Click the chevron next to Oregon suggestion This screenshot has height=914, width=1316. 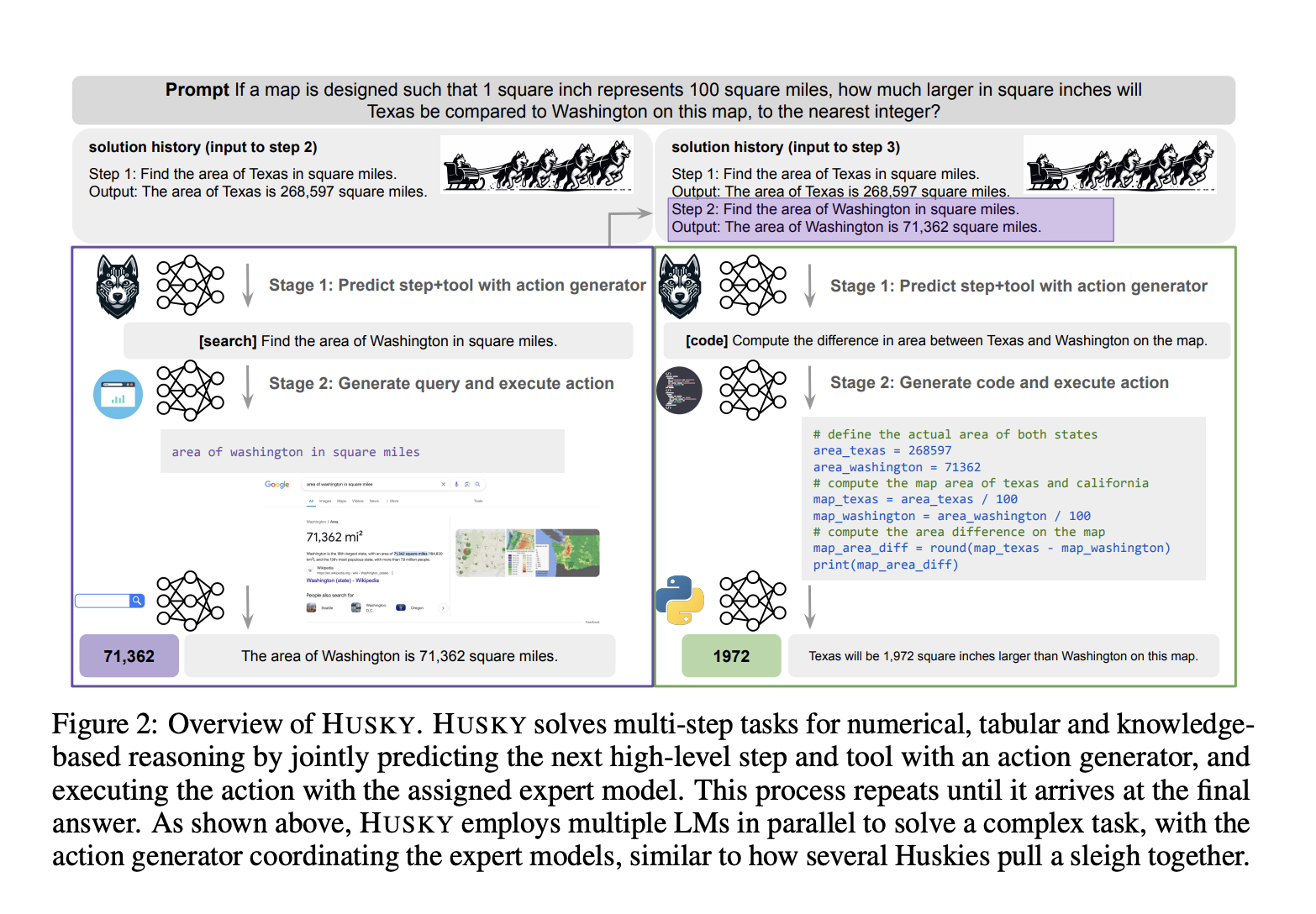tap(443, 608)
